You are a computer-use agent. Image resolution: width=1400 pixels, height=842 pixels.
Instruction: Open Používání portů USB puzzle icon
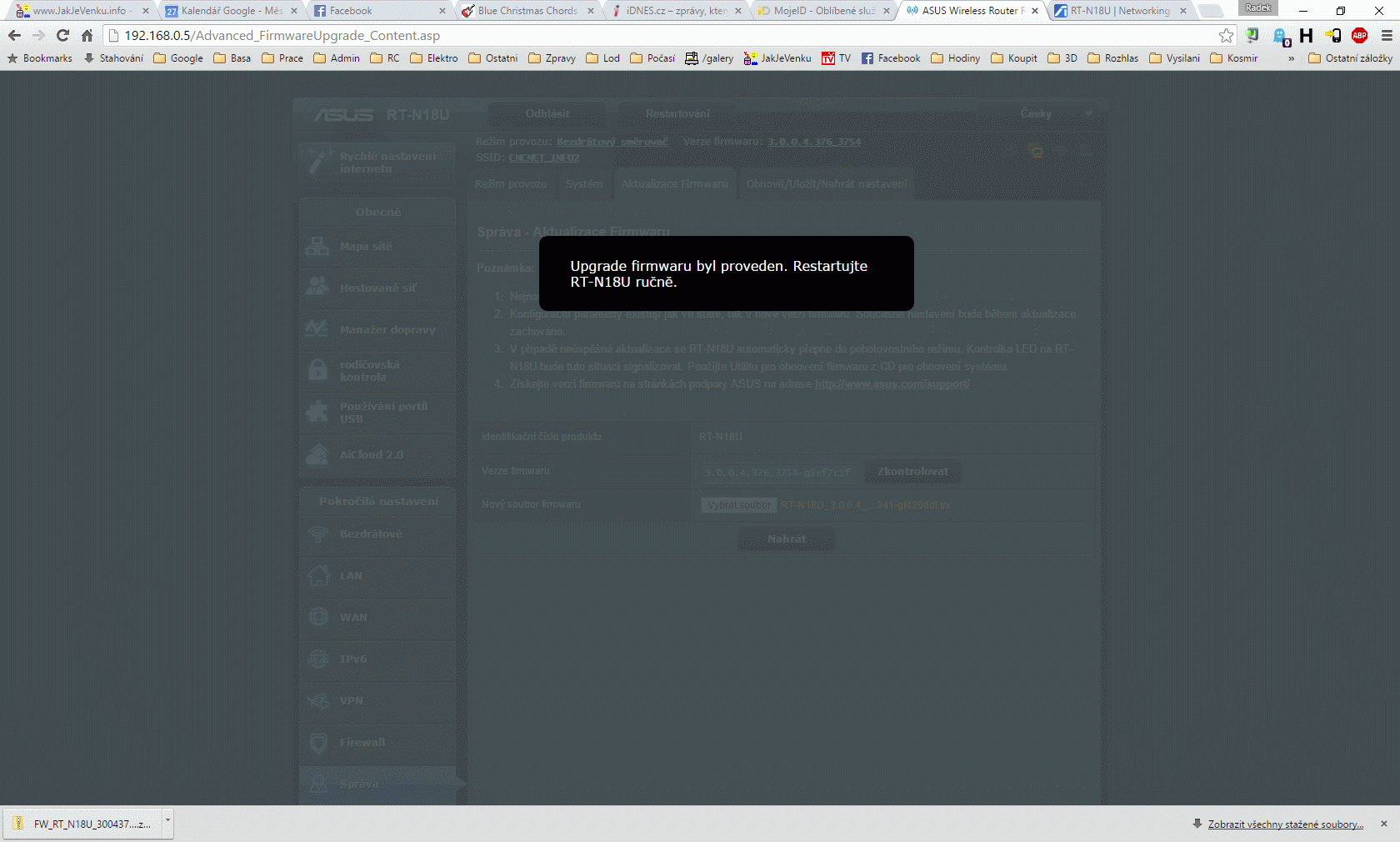pyautogui.click(x=317, y=412)
